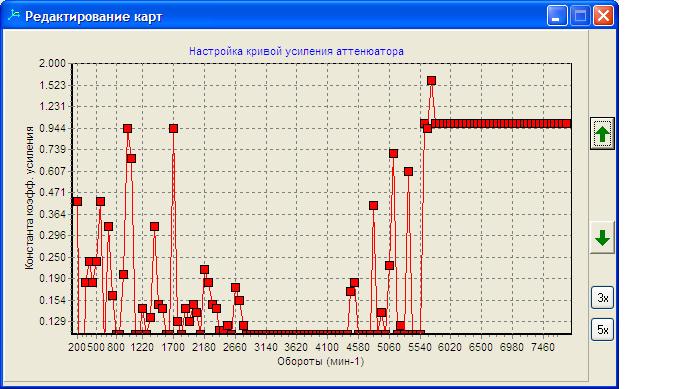Select the 0.607 point before 5540 rpm
The image size is (683, 389).
[x=408, y=172]
